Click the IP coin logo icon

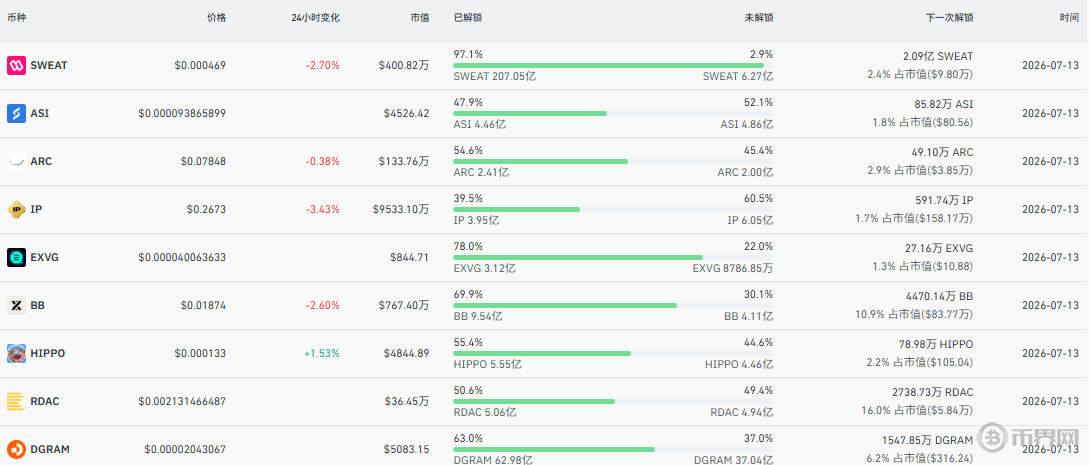point(16,209)
